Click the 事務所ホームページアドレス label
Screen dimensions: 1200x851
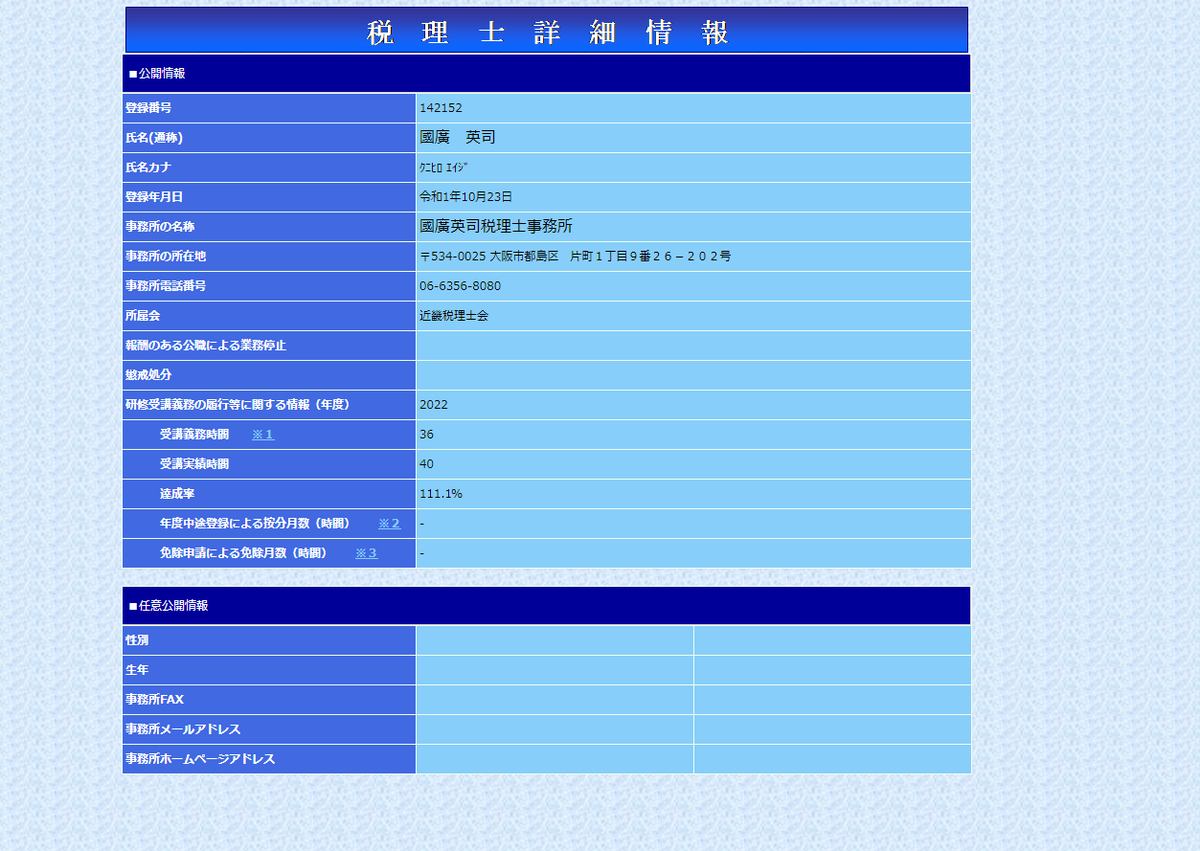[x=200, y=759]
